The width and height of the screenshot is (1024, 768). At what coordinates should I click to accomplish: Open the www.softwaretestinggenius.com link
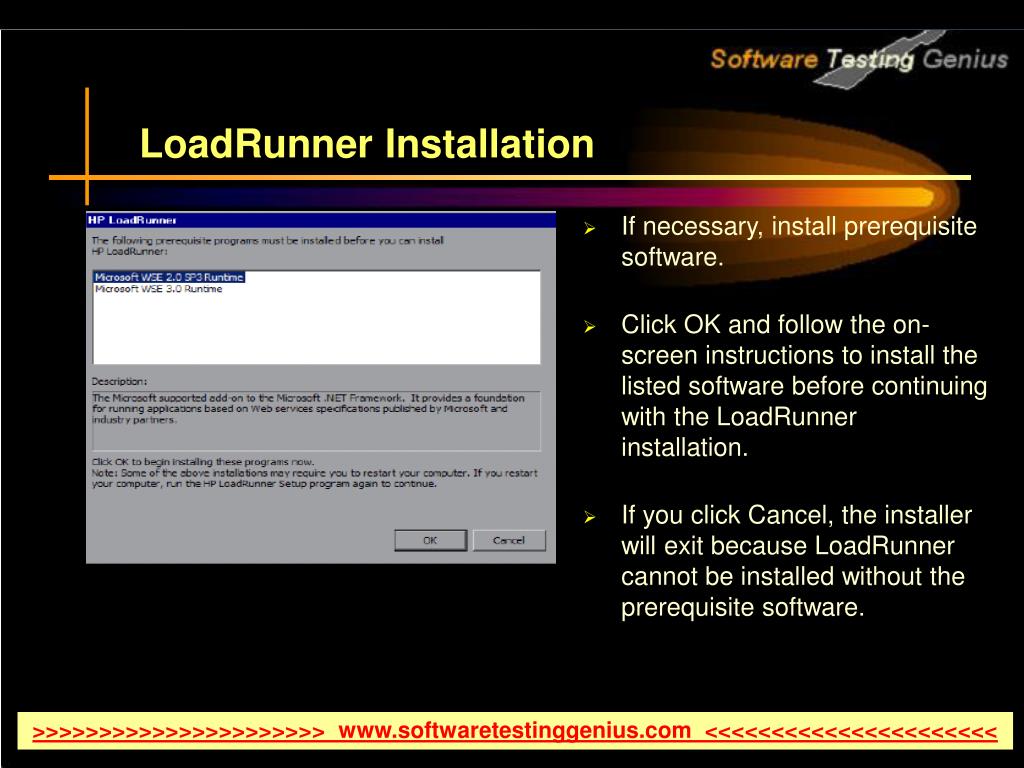coord(515,730)
